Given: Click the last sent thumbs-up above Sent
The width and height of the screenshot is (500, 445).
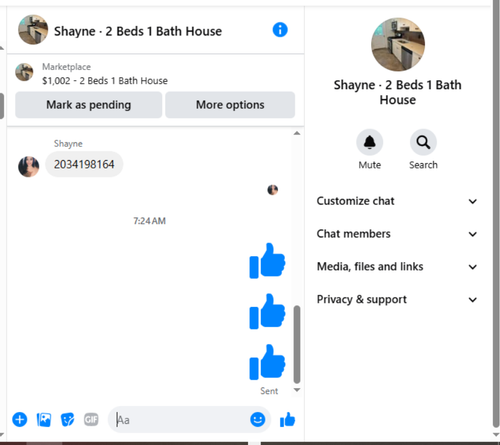Looking at the screenshot, I should click(x=267, y=362).
